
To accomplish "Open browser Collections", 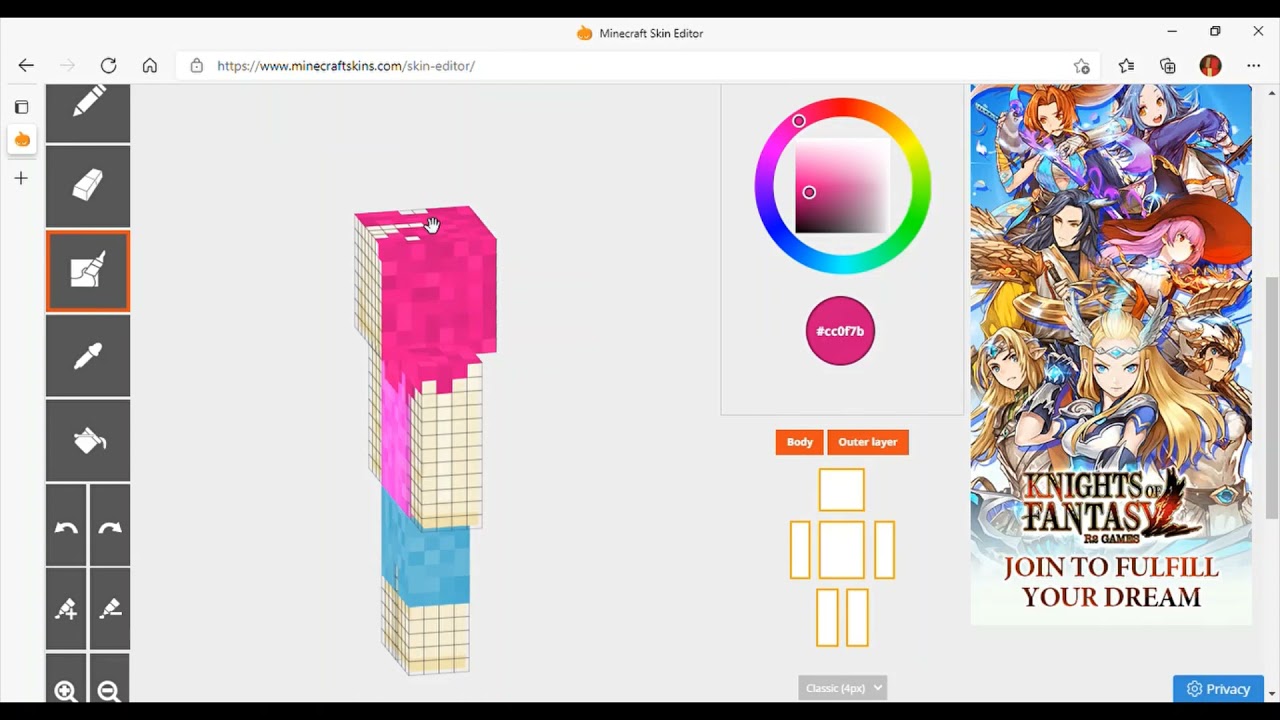I will pyautogui.click(x=1168, y=66).
